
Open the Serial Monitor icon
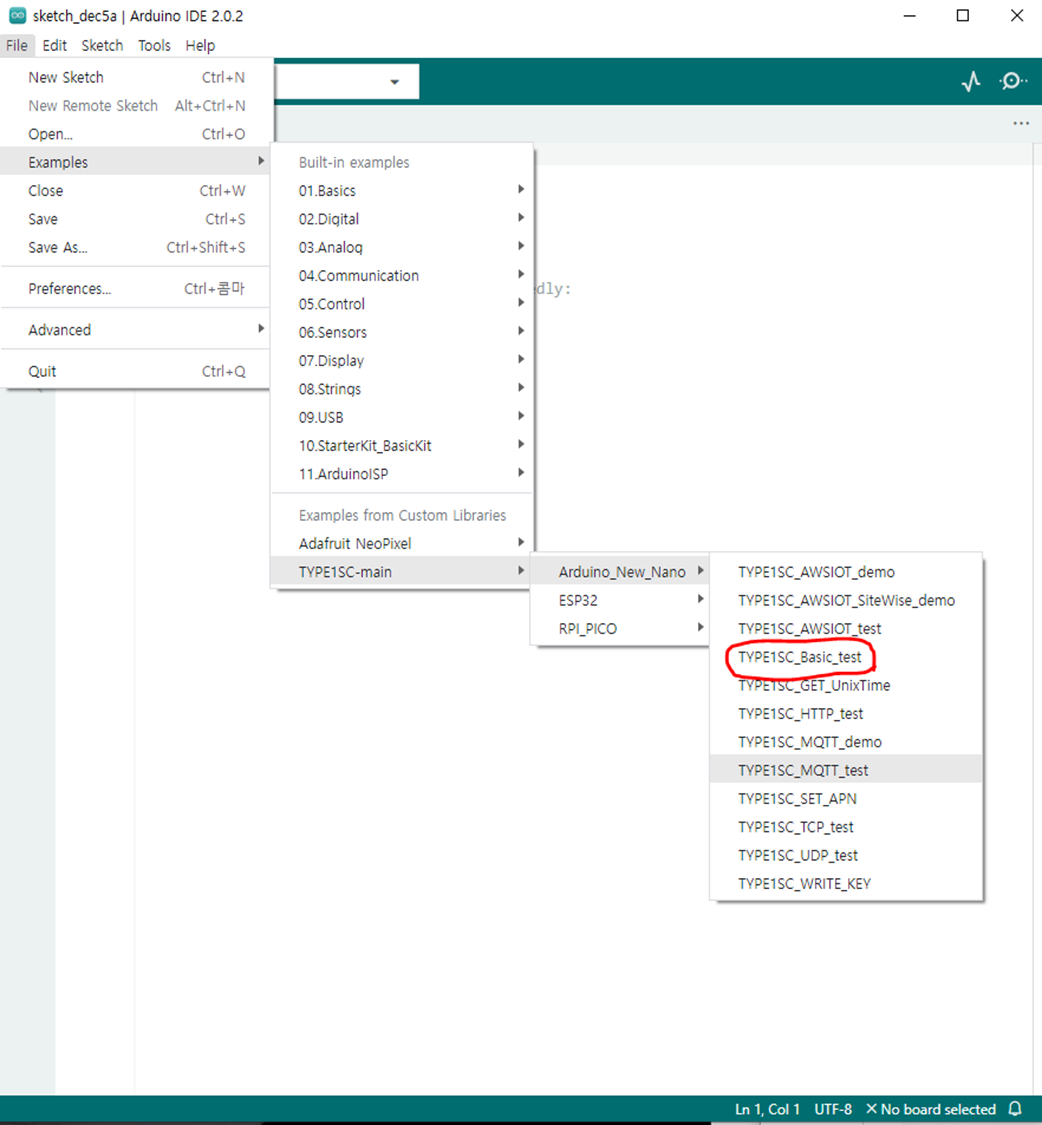pos(1013,81)
